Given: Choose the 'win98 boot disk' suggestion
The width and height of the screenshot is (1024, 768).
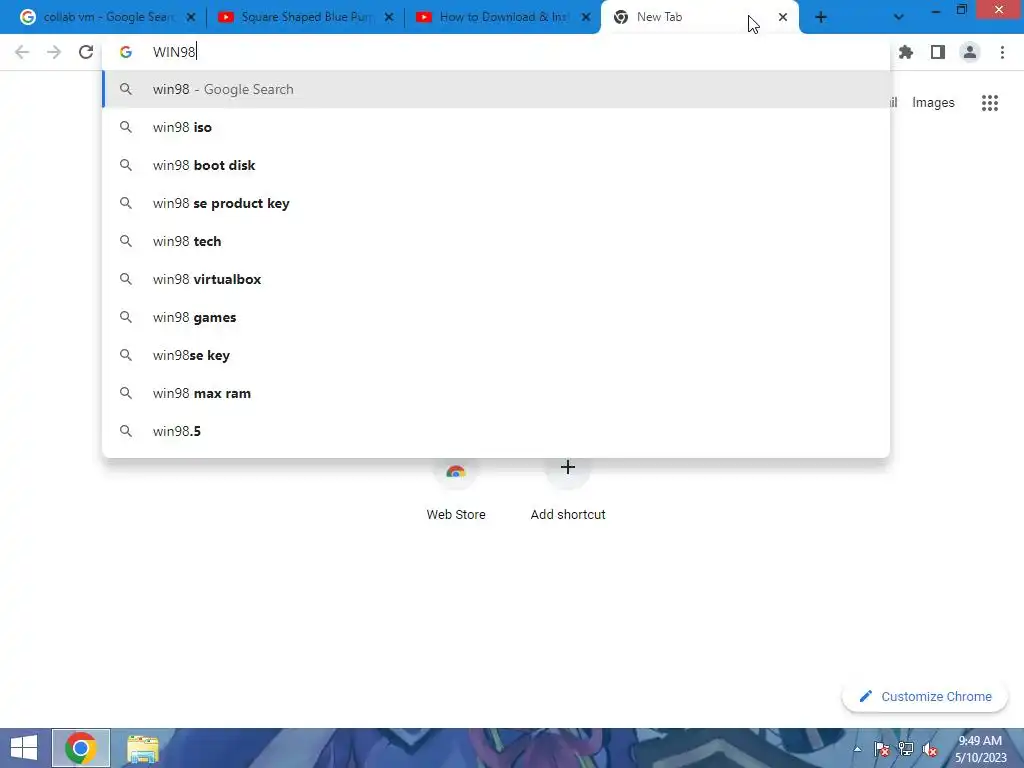Looking at the screenshot, I should click(496, 165).
